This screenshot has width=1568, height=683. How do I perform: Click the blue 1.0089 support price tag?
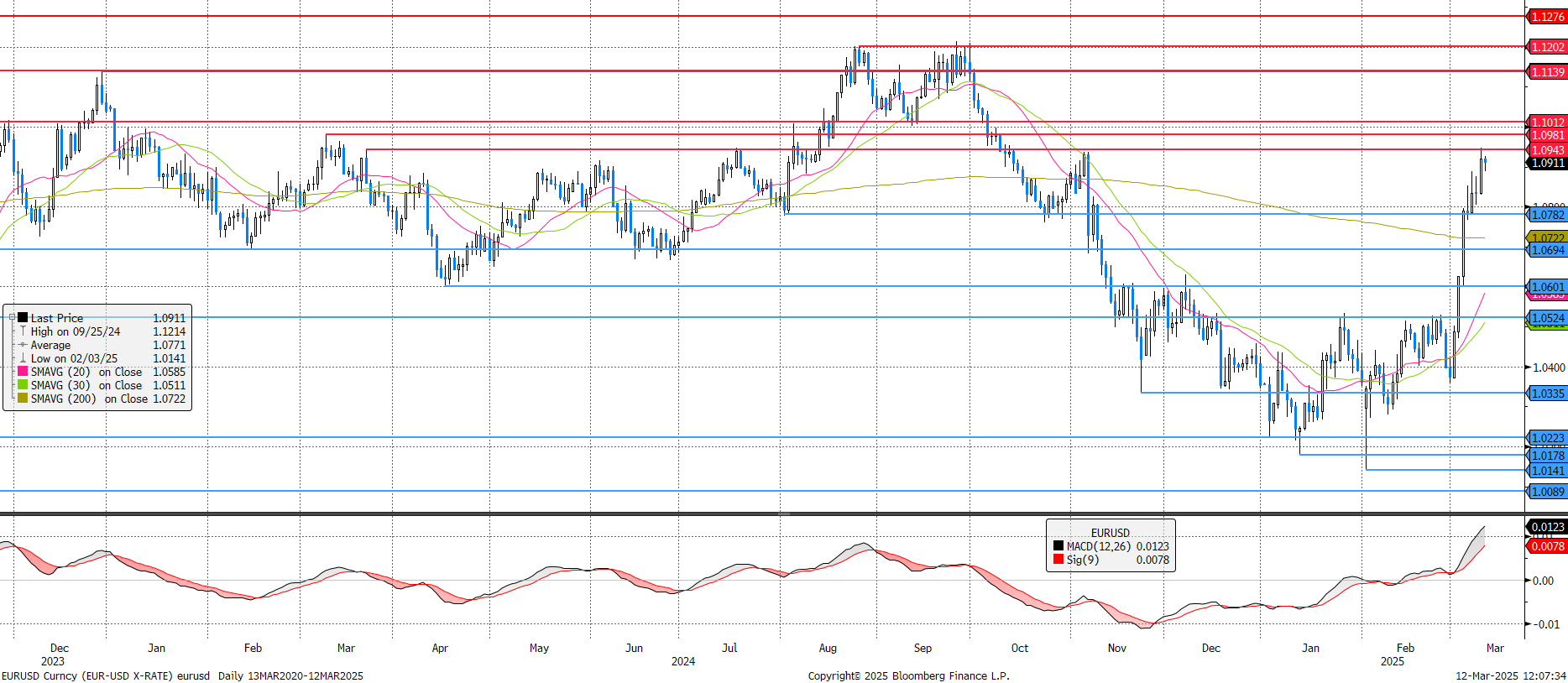pyautogui.click(x=1546, y=492)
